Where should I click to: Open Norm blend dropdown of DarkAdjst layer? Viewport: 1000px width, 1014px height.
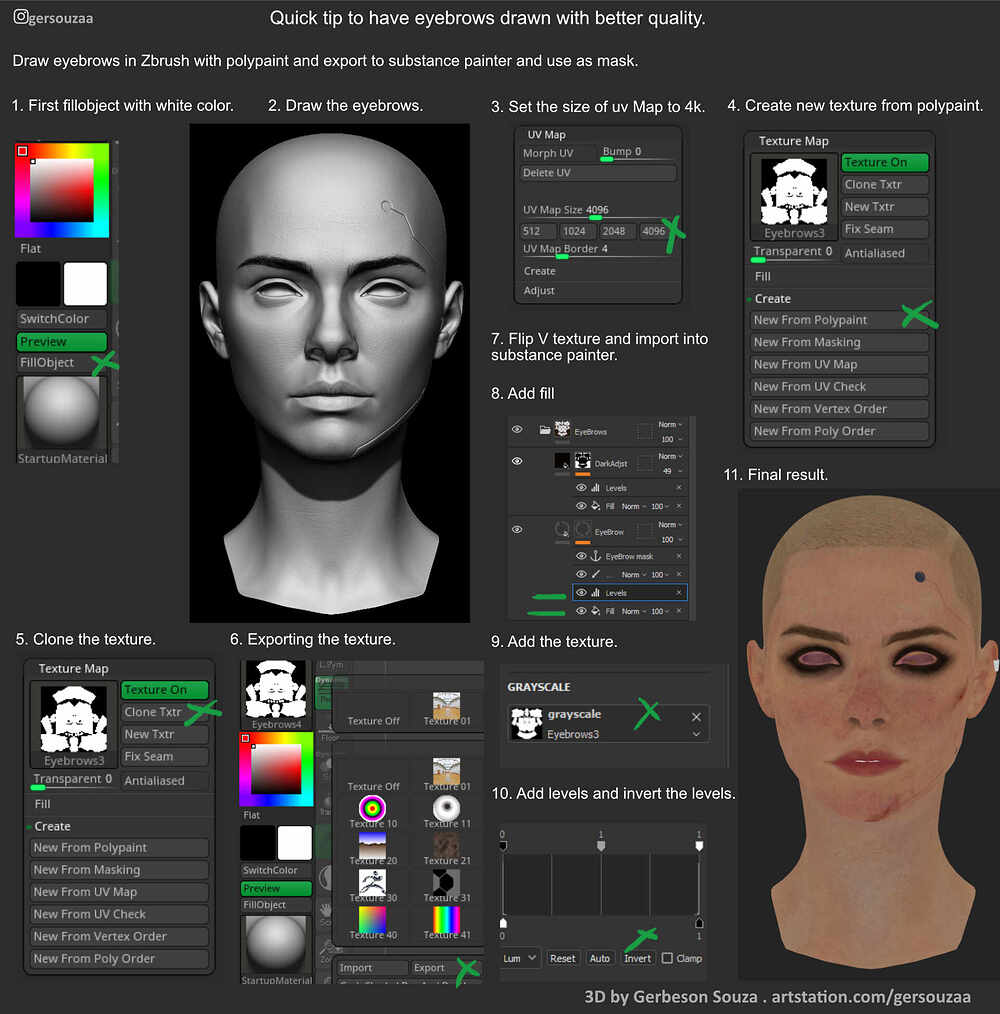click(x=670, y=457)
